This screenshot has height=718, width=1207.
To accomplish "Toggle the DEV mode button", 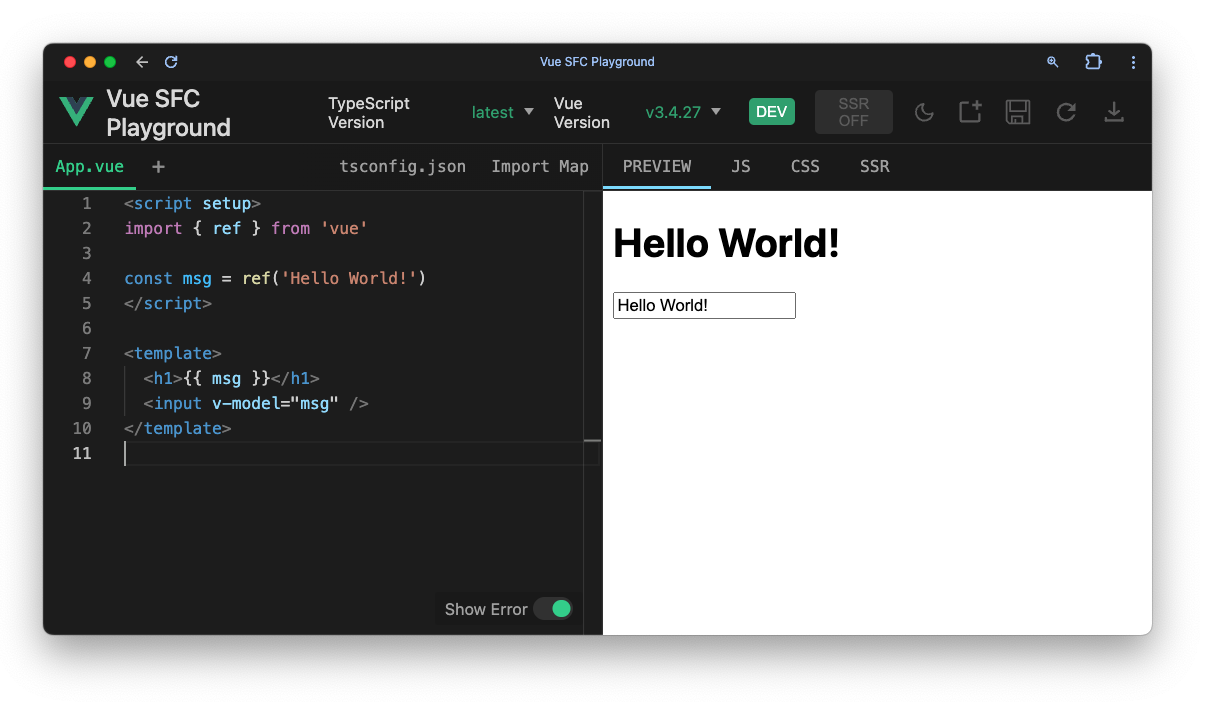I will click(772, 112).
